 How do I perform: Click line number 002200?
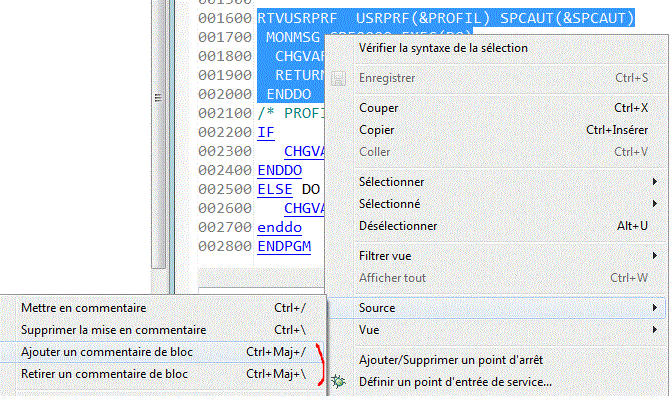click(225, 132)
